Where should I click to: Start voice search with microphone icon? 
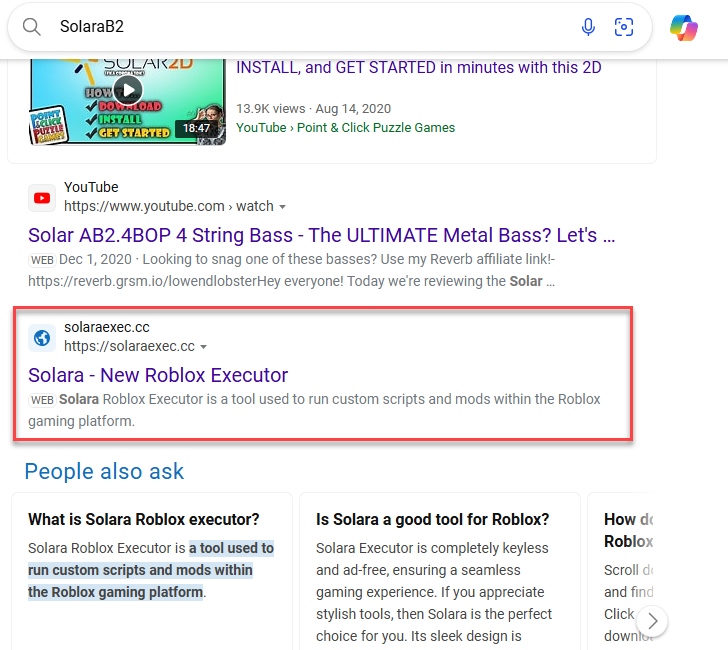589,27
